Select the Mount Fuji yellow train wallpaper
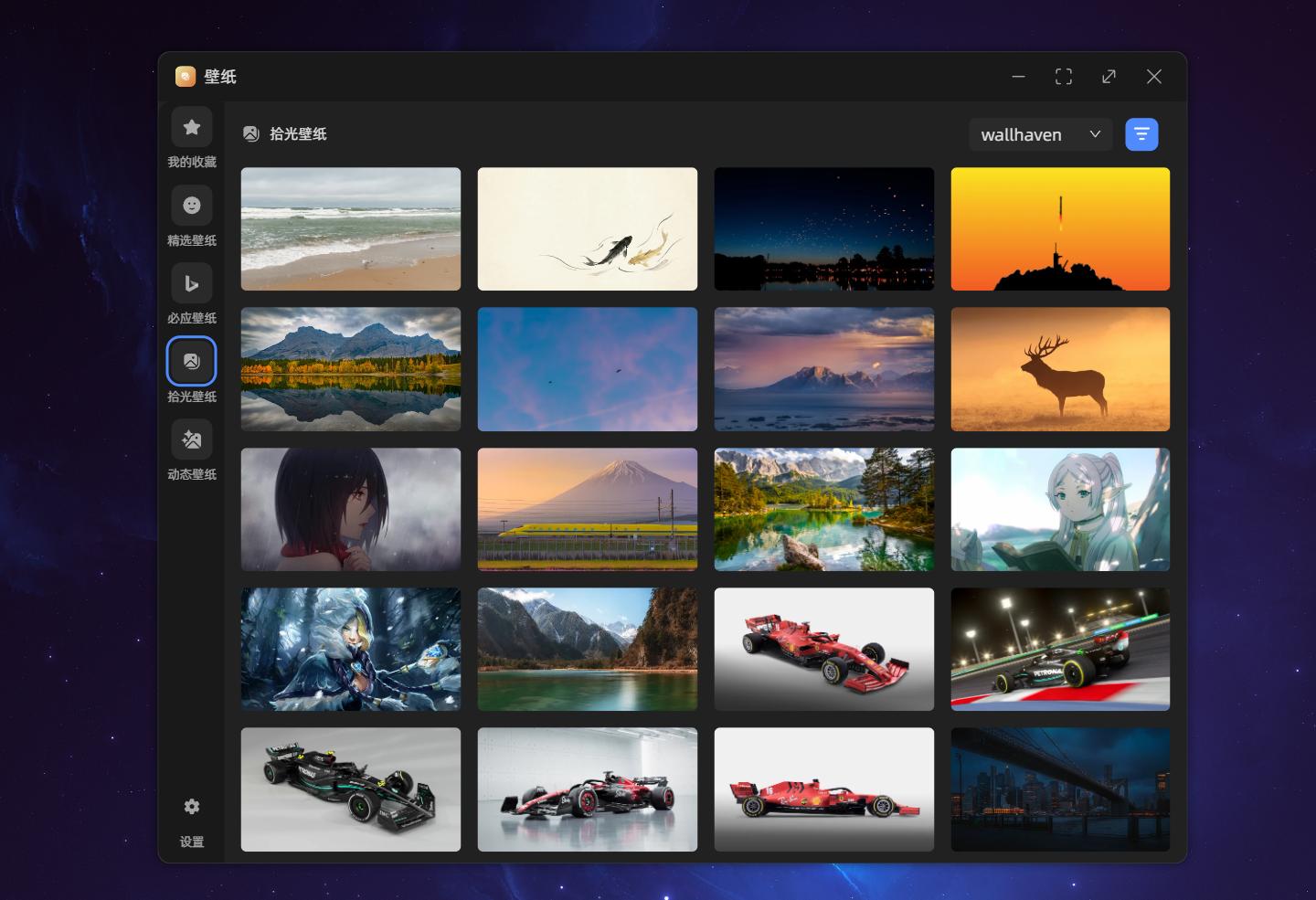This screenshot has height=900, width=1316. (x=587, y=509)
